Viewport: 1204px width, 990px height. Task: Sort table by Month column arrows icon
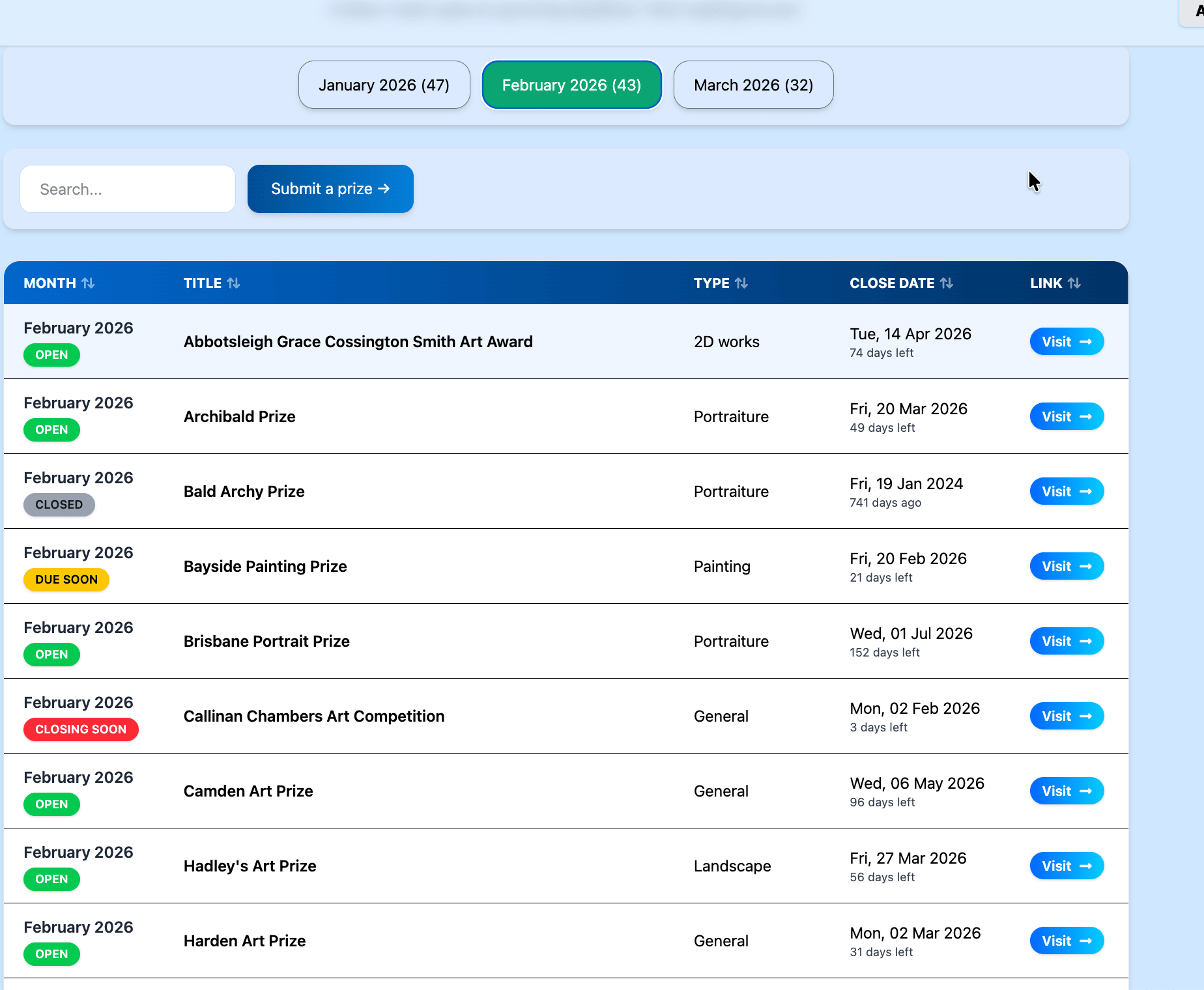pos(88,283)
